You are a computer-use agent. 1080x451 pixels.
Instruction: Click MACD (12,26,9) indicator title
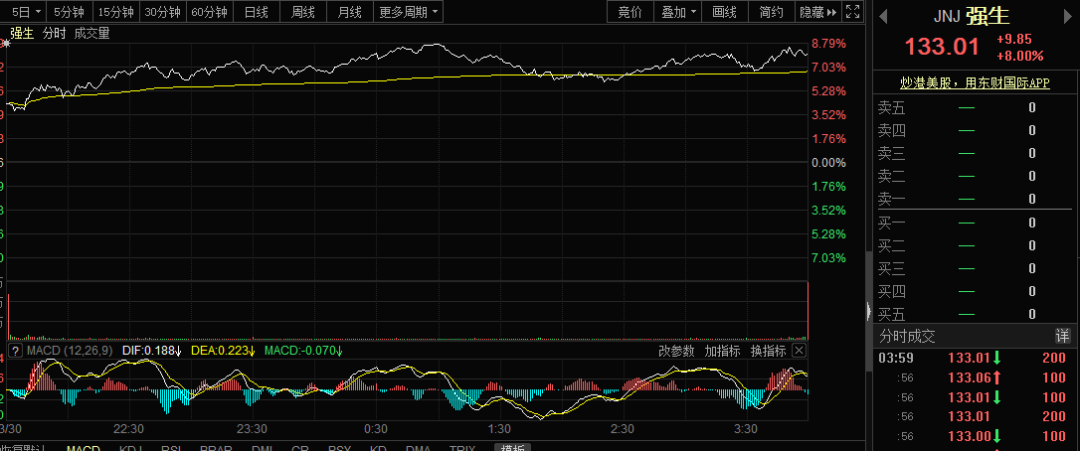[70, 350]
